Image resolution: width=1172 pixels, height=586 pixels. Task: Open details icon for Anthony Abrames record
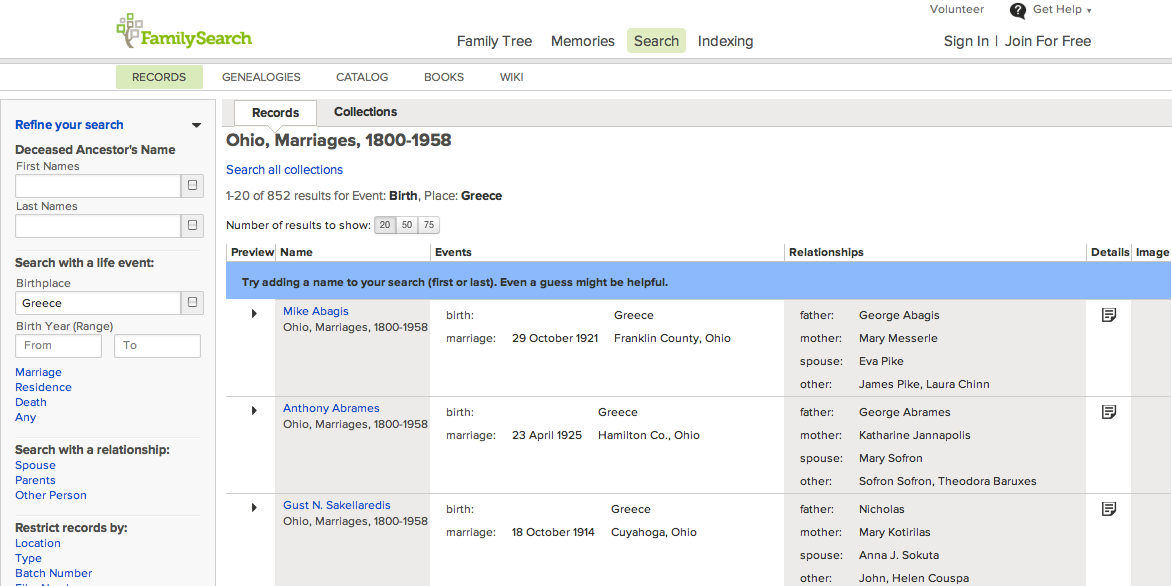(1108, 412)
